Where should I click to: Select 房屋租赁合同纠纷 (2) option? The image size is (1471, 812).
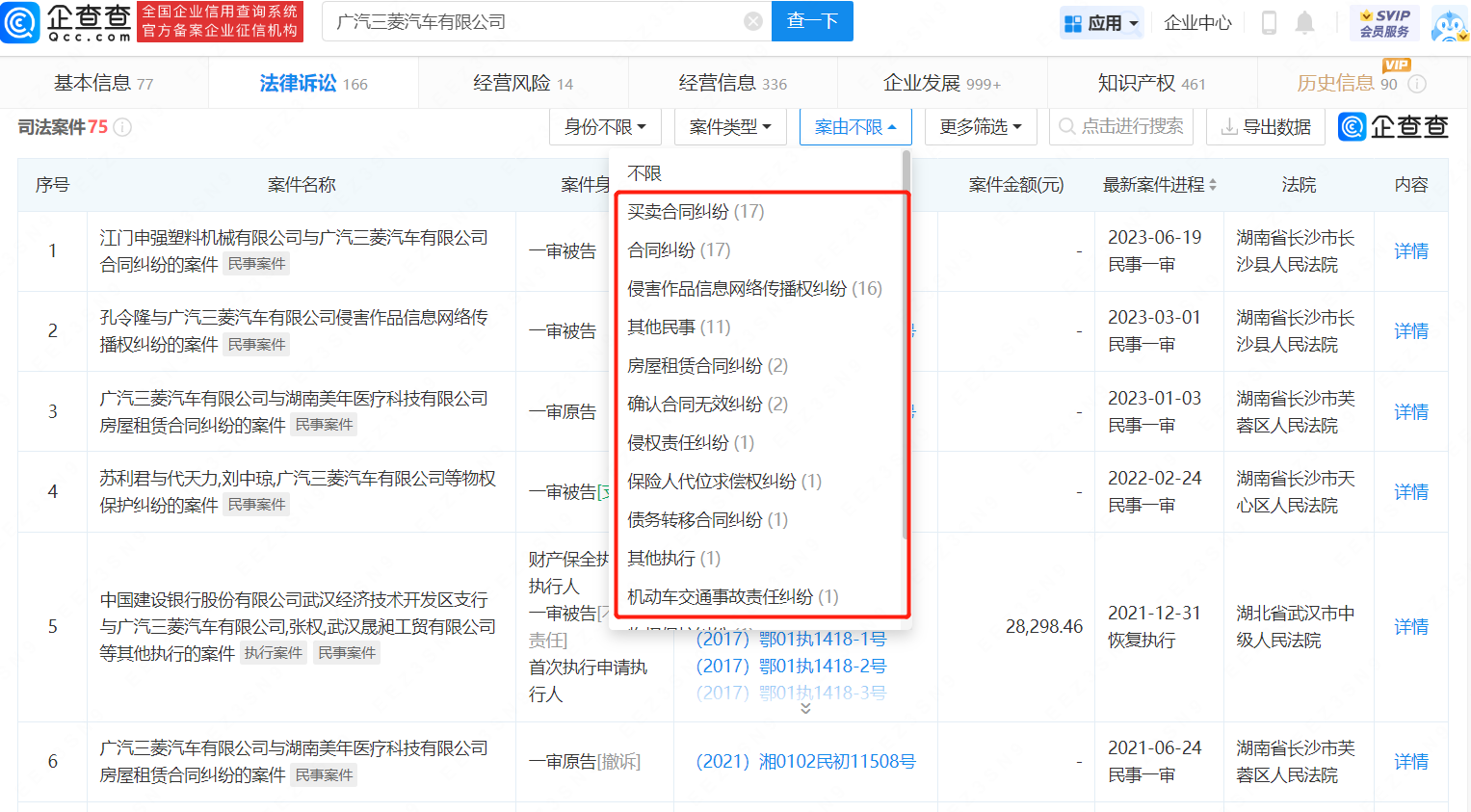click(707, 366)
